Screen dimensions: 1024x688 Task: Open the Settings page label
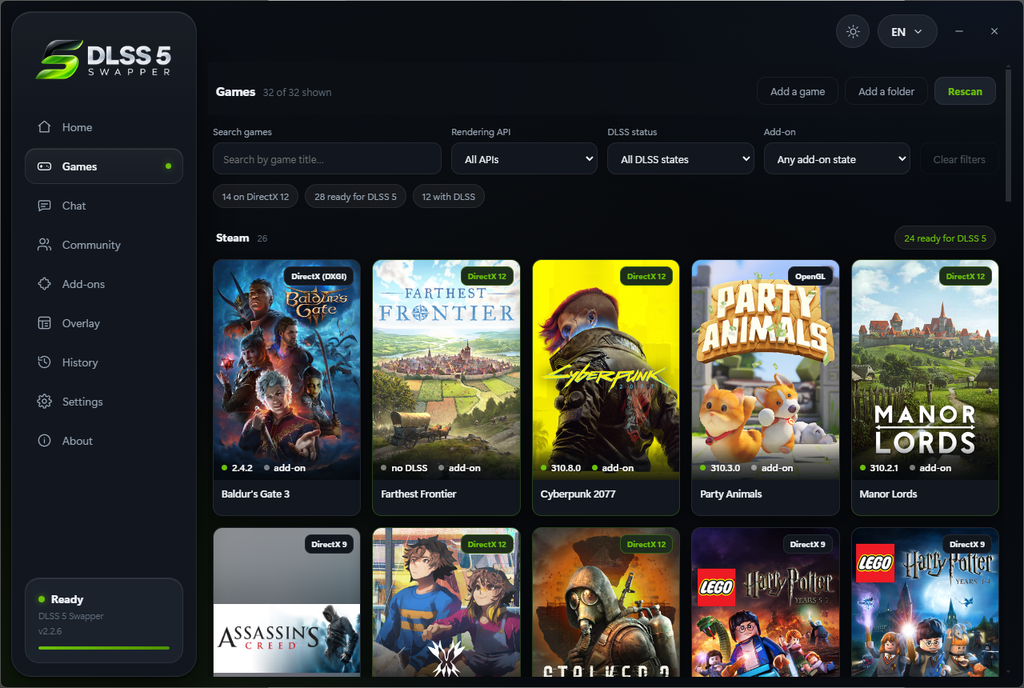click(82, 401)
